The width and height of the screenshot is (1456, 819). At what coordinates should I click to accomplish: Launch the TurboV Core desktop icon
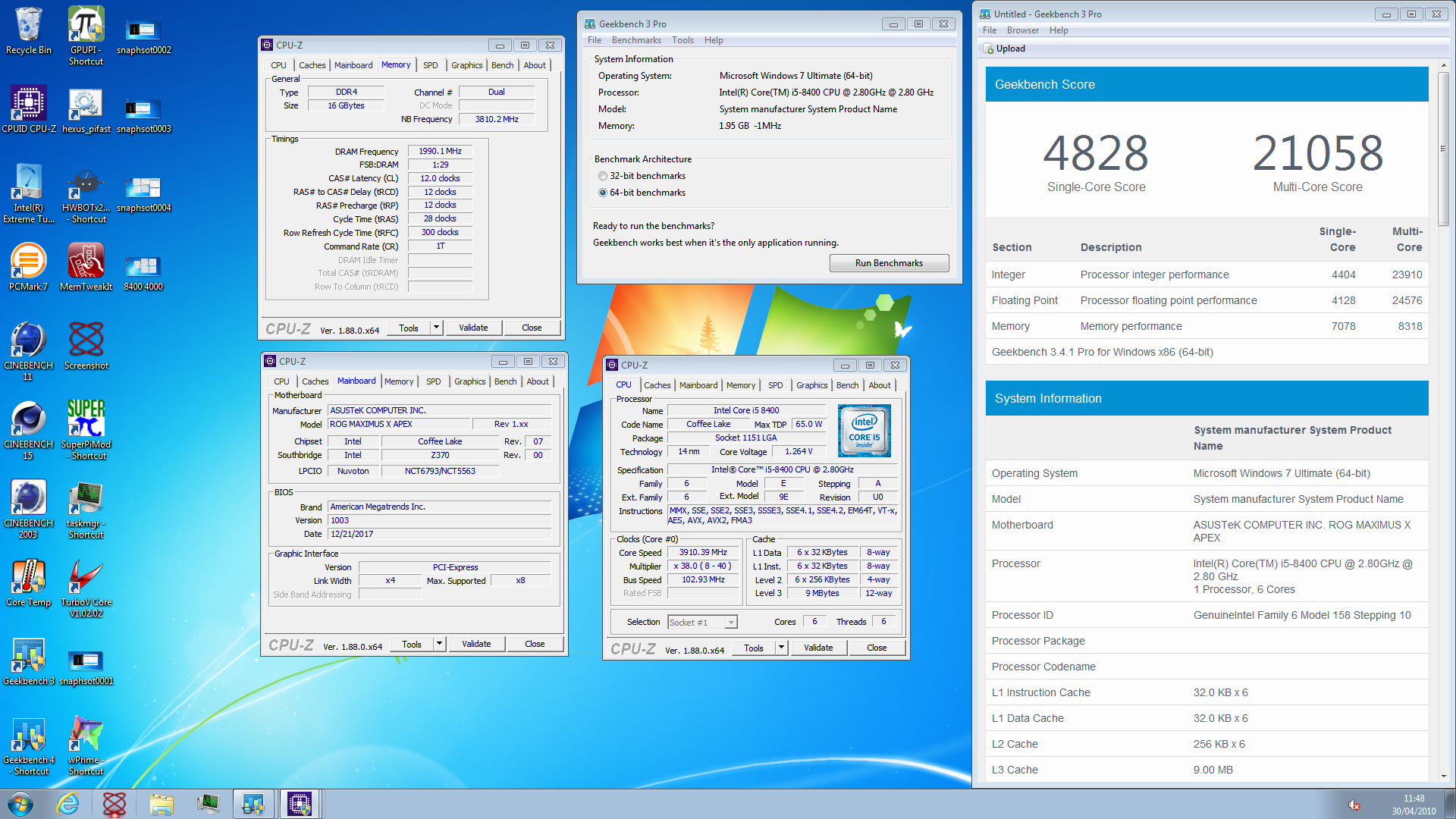pos(86,588)
